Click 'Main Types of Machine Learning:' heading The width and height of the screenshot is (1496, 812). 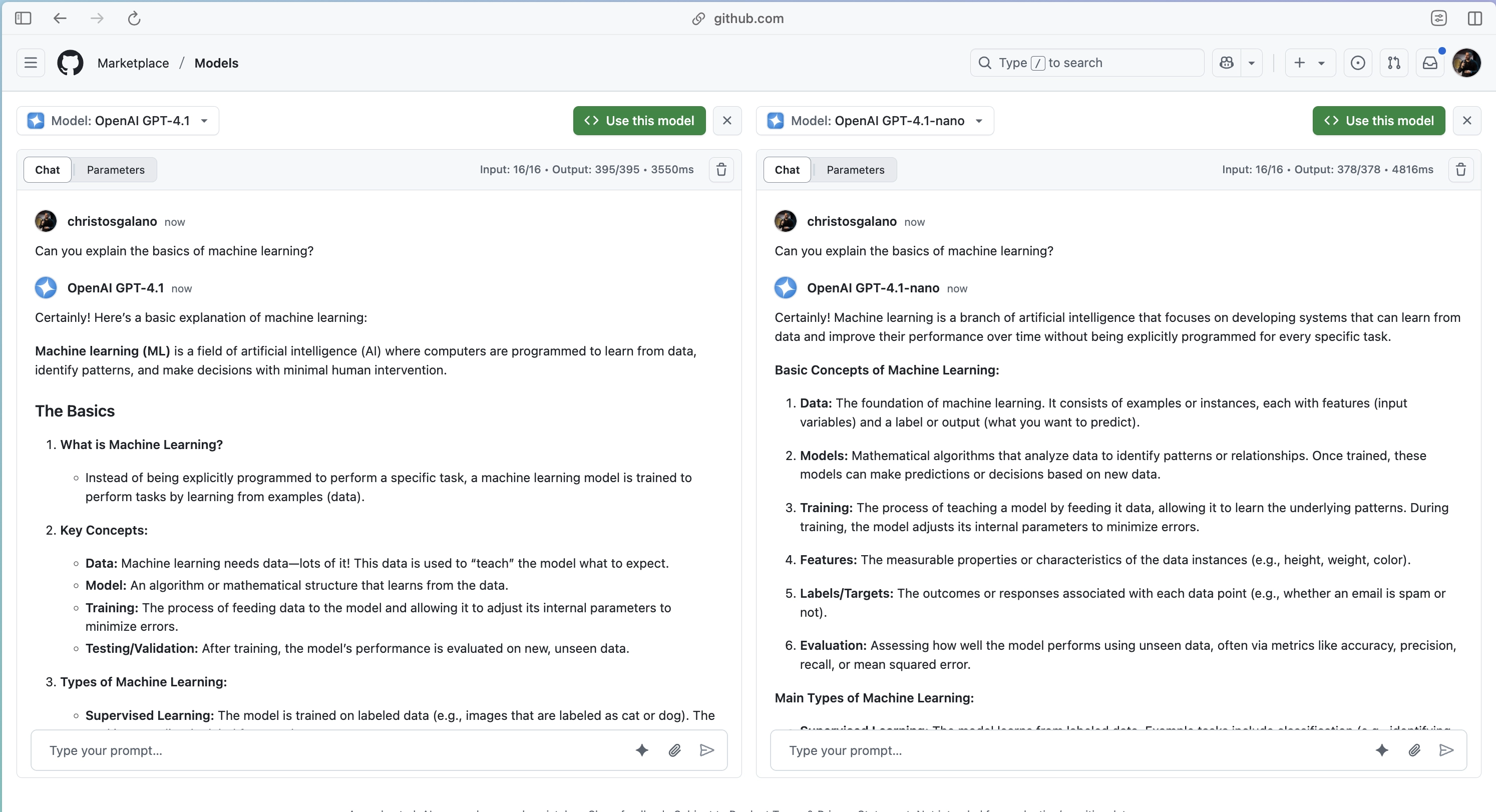[x=874, y=697]
